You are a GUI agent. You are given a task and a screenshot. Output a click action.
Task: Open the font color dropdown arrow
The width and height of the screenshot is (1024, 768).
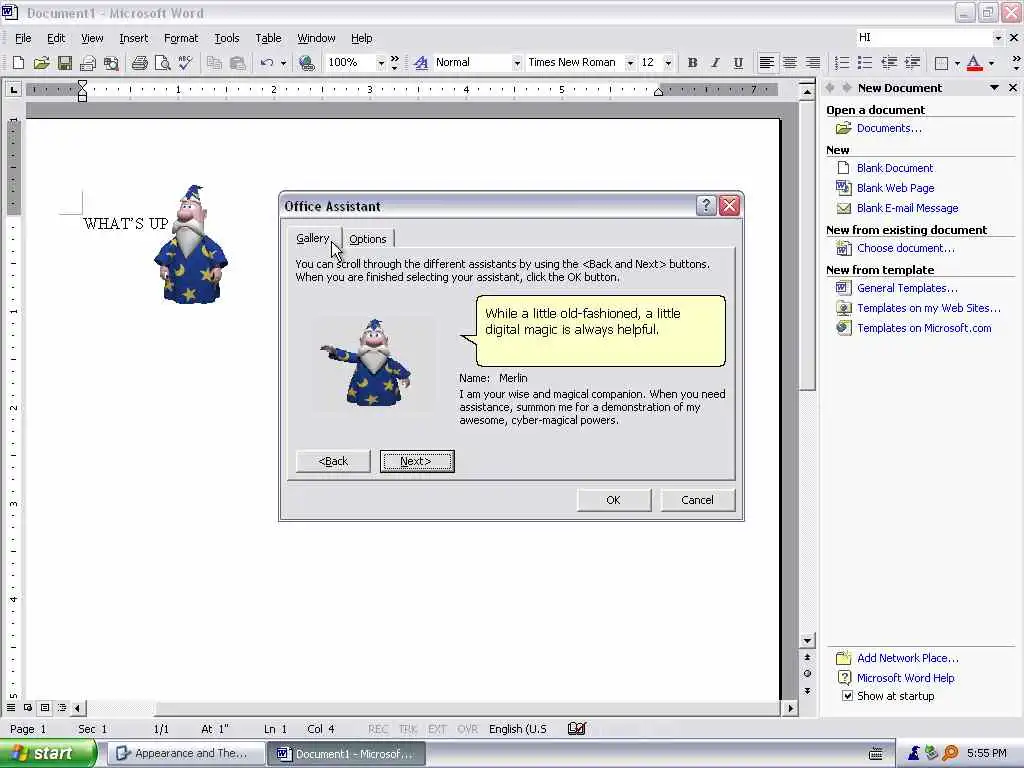coord(991,63)
